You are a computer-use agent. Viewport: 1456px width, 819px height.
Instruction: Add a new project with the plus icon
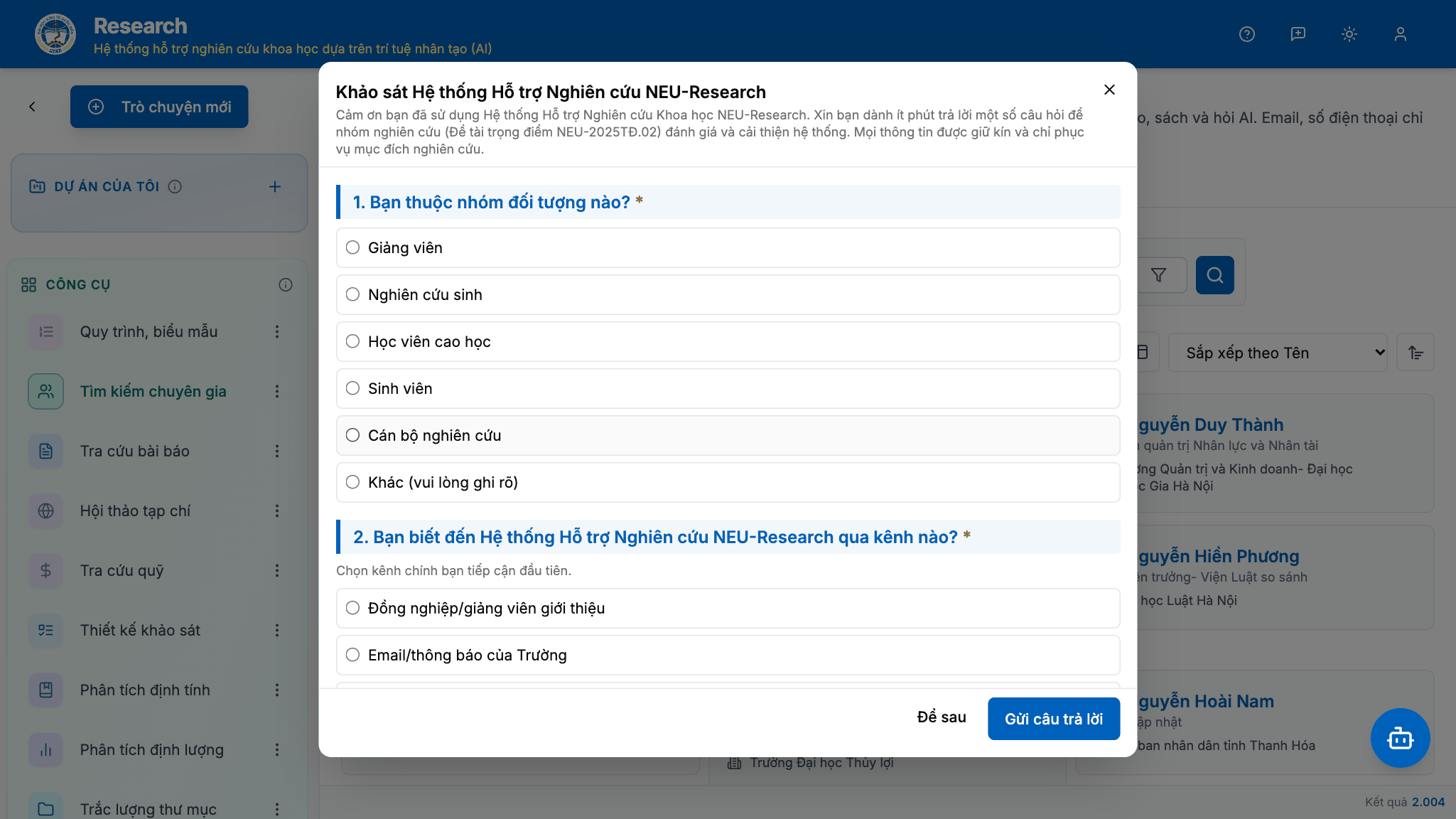point(275,187)
